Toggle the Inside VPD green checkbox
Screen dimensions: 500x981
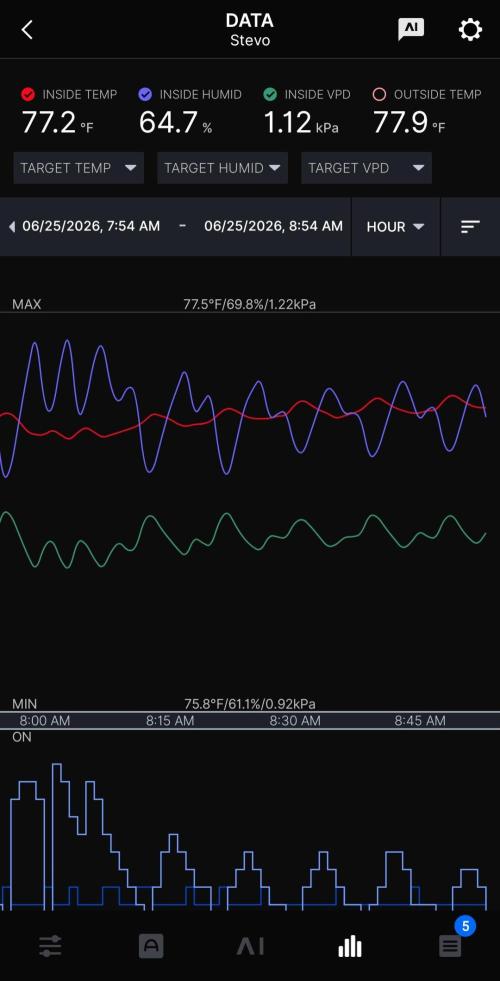tap(270, 94)
